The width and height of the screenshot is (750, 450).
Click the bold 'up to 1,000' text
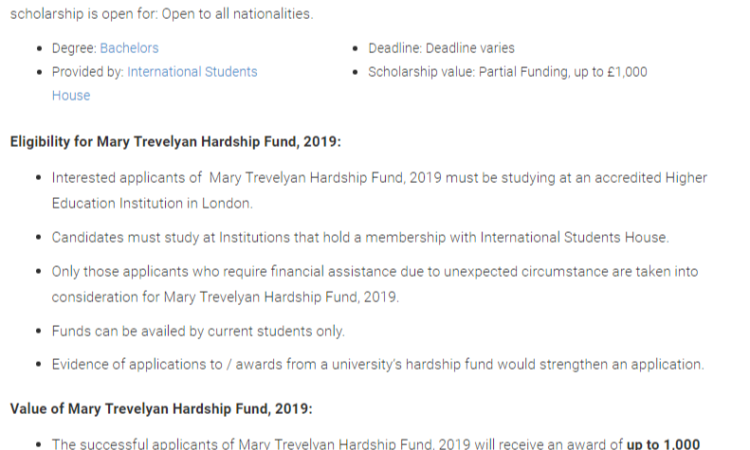point(663,443)
